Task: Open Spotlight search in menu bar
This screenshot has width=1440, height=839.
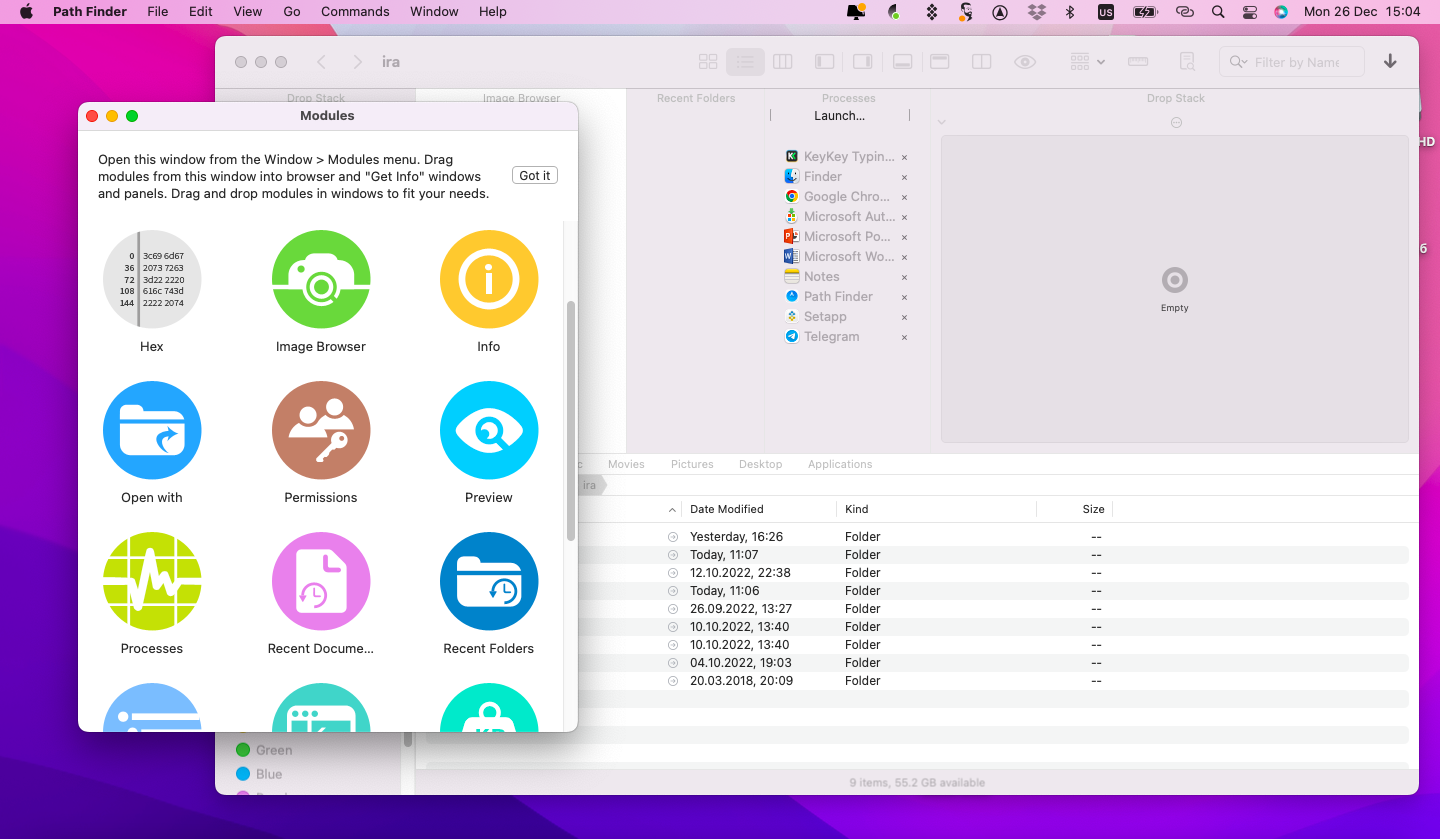Action: coord(1217,12)
